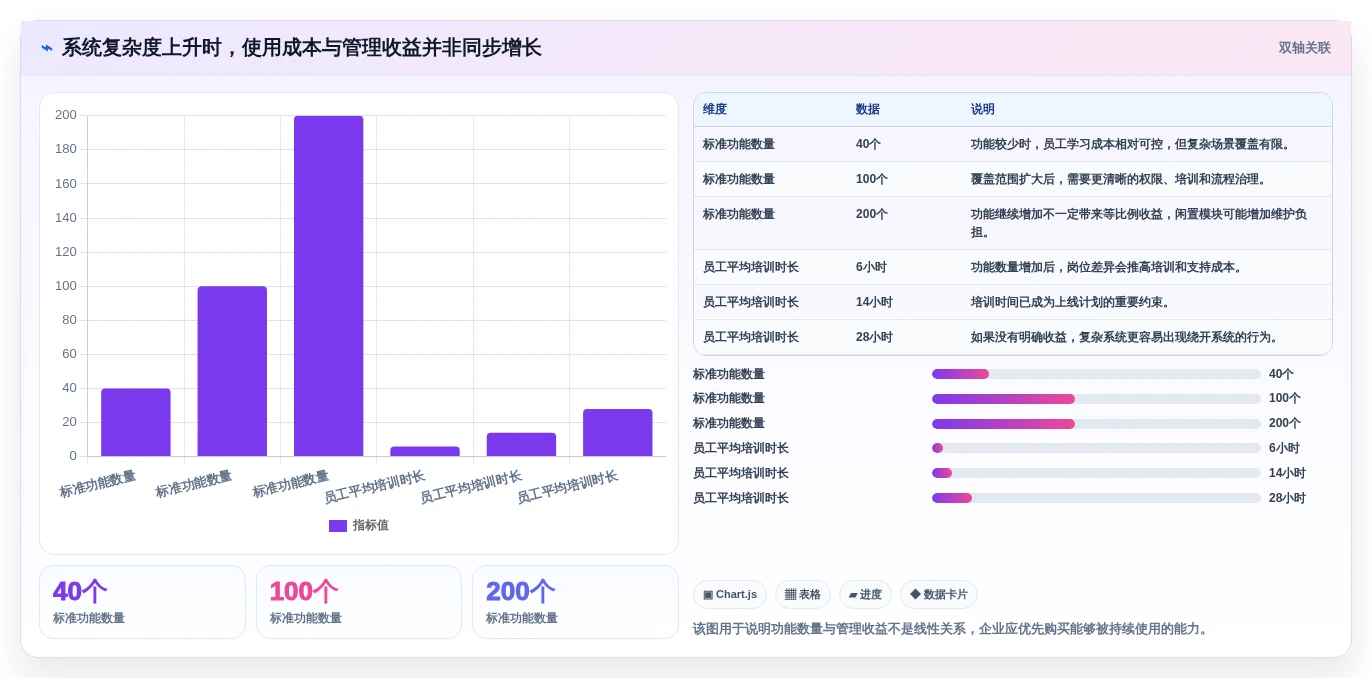
Task: Toggle the 指标值 legend color box
Action: click(x=338, y=525)
